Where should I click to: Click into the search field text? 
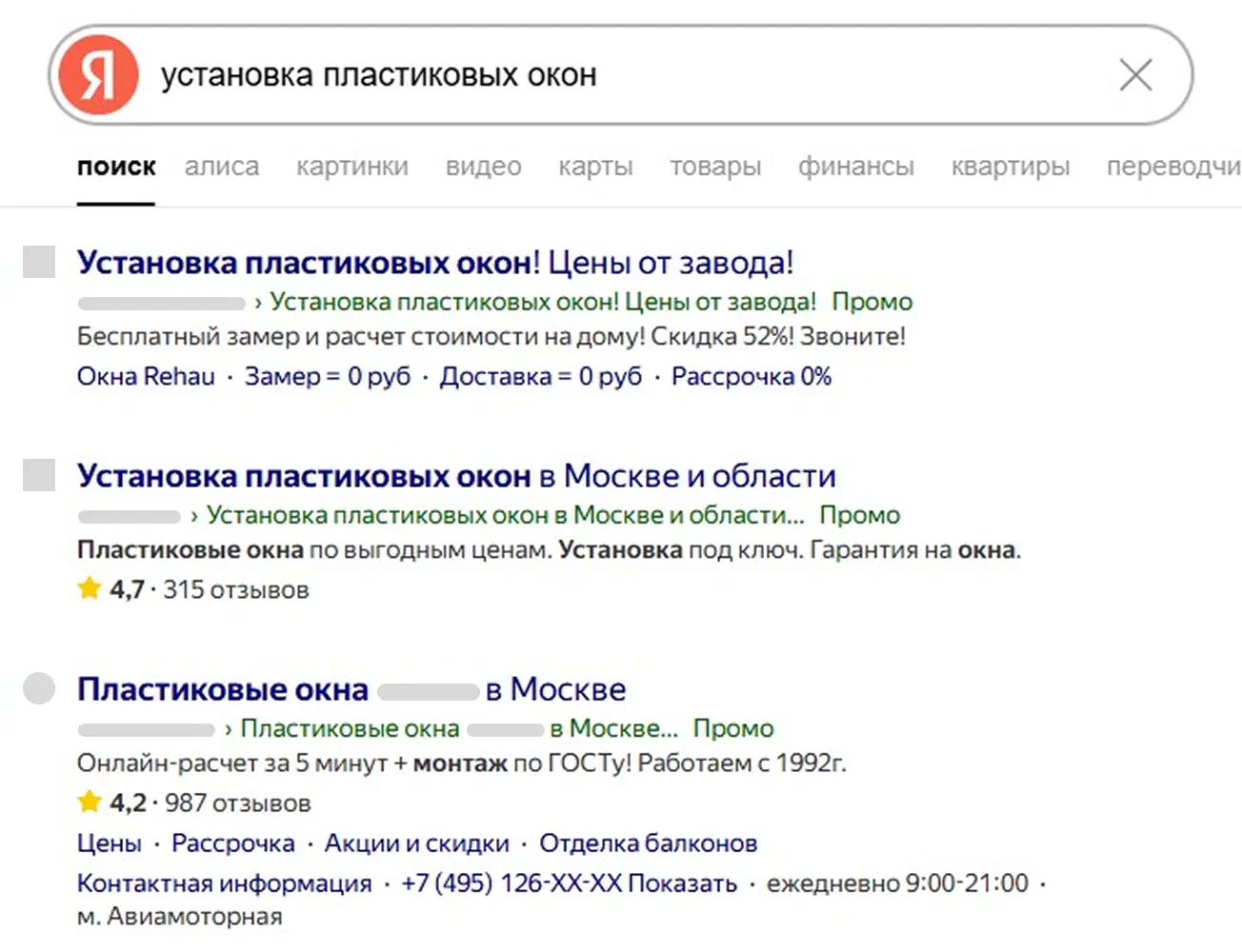pyautogui.click(x=379, y=75)
